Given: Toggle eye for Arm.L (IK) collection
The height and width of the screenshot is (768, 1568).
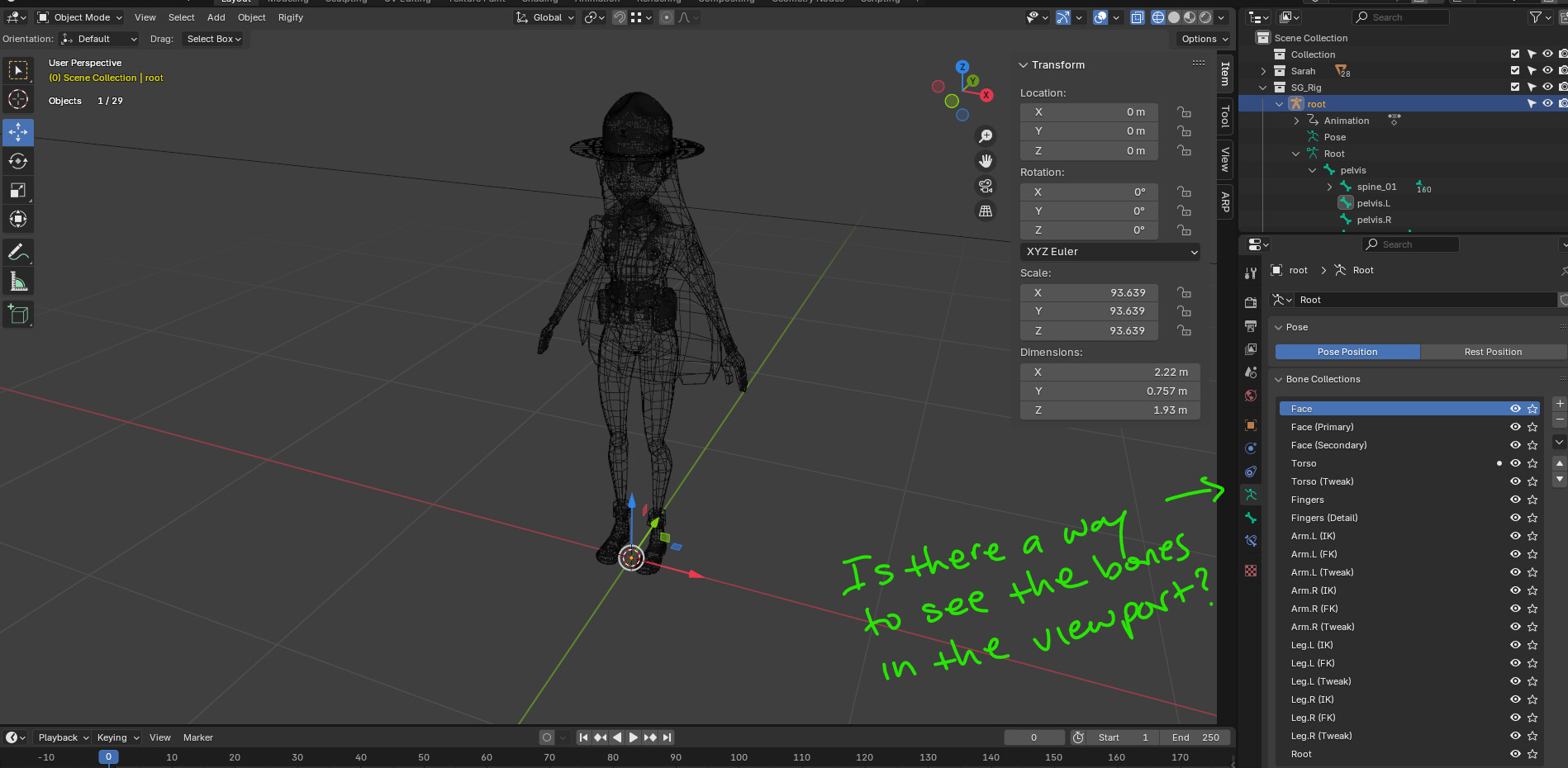Looking at the screenshot, I should point(1515,536).
